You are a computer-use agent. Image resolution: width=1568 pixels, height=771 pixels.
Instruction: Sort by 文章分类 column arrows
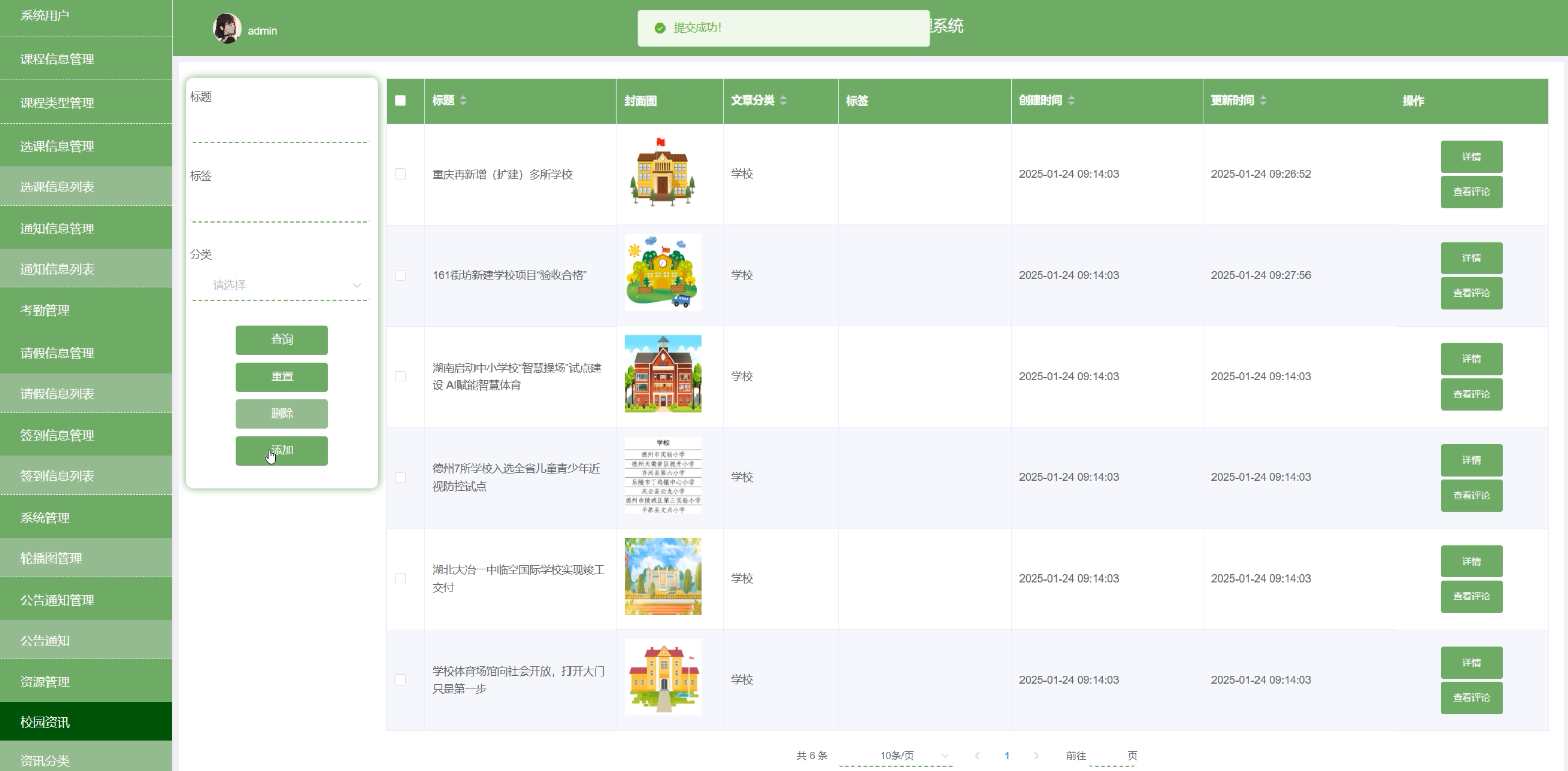(x=783, y=101)
